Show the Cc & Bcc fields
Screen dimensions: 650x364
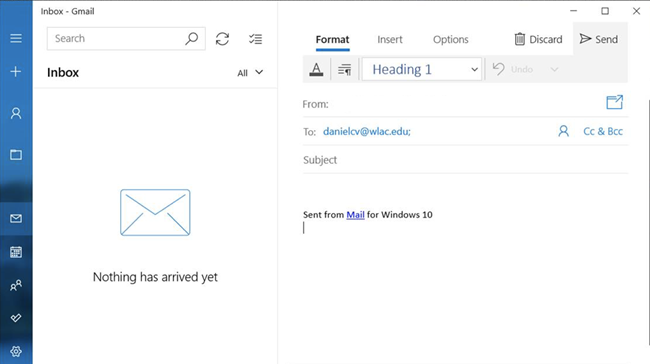603,131
